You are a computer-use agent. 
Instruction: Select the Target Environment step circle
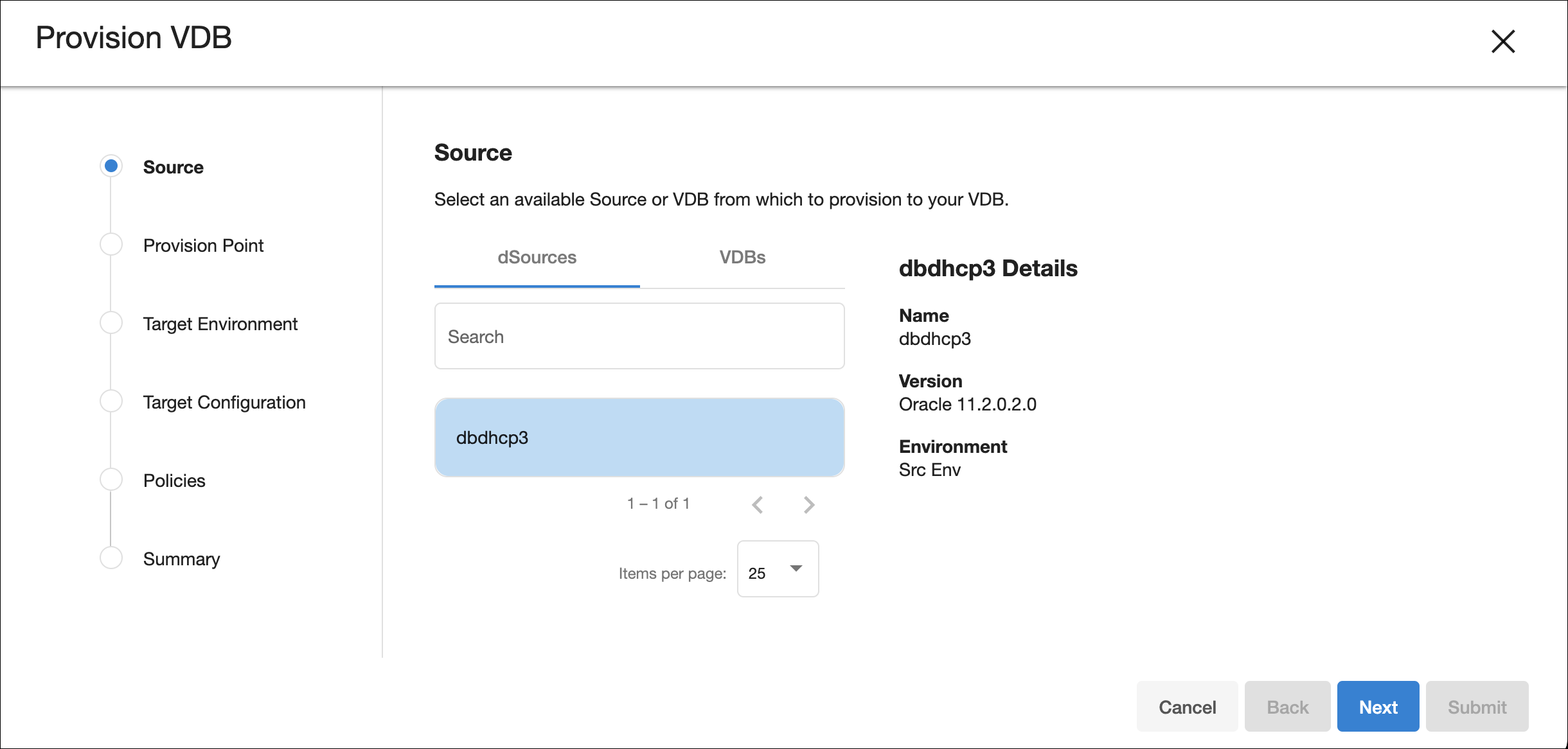pyautogui.click(x=111, y=323)
